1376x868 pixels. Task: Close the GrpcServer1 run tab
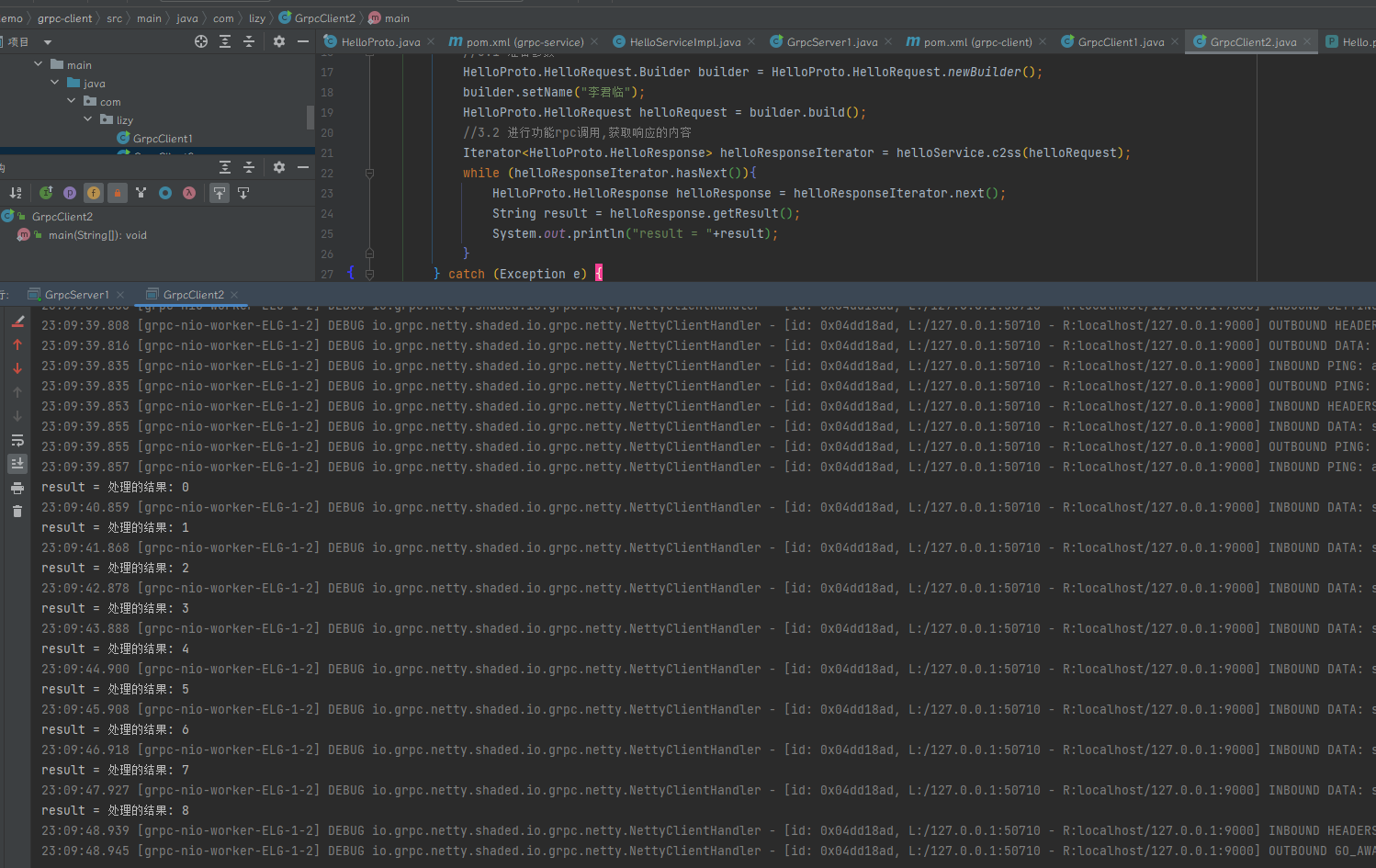coord(119,295)
